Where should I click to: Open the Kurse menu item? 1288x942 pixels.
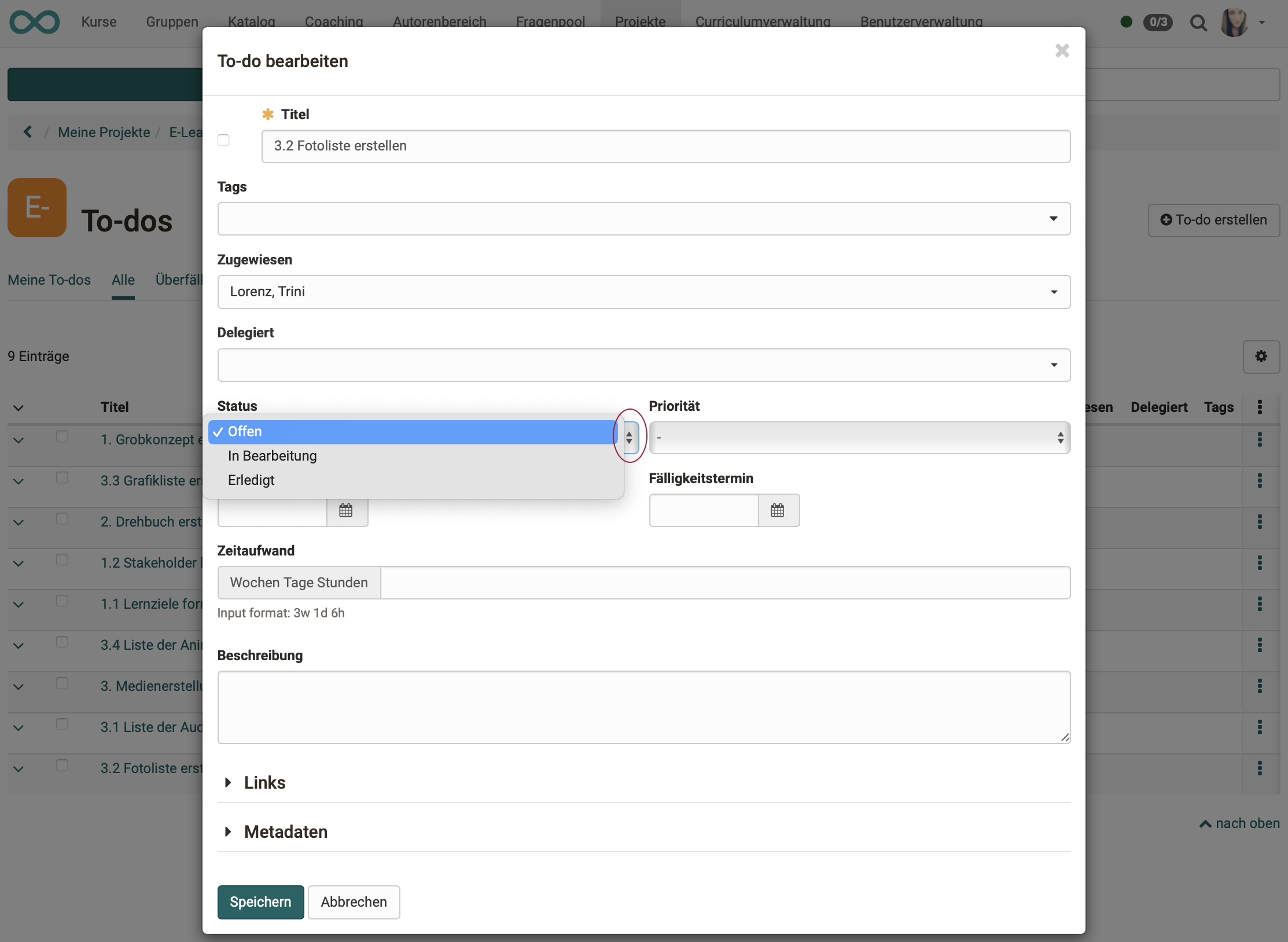click(x=98, y=22)
